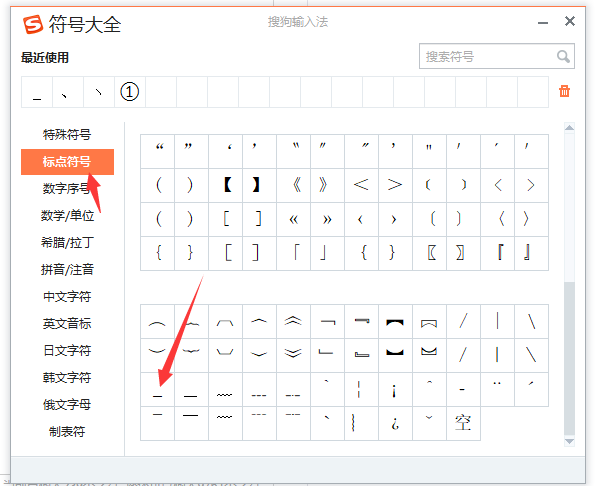
Task: Click the search magnifier icon
Action: [563, 57]
